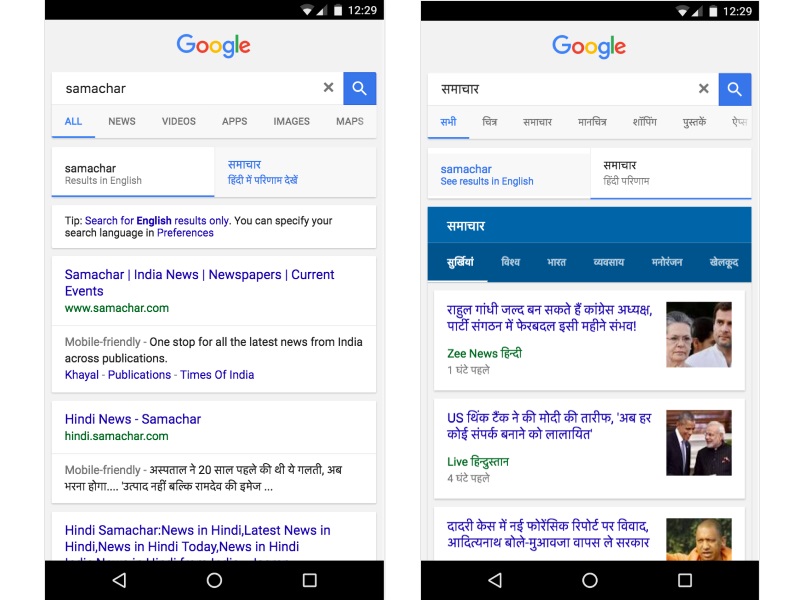Open the Preferences link in tip
800x600 pixels.
185,233
